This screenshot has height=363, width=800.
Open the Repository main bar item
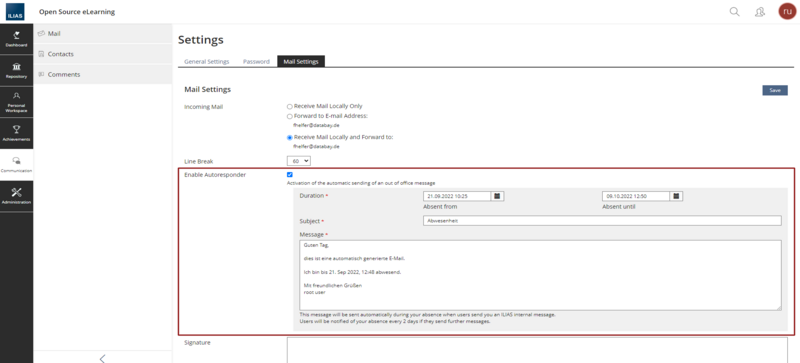(16, 70)
